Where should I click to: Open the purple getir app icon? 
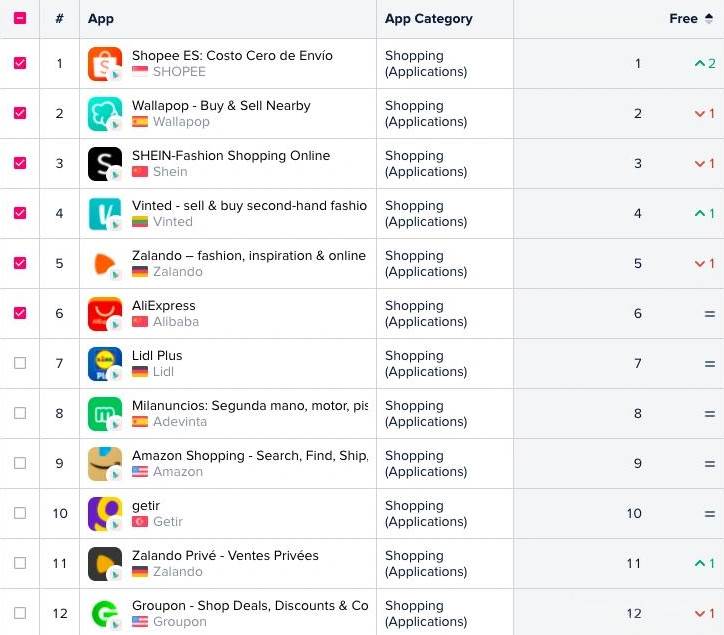click(x=105, y=514)
